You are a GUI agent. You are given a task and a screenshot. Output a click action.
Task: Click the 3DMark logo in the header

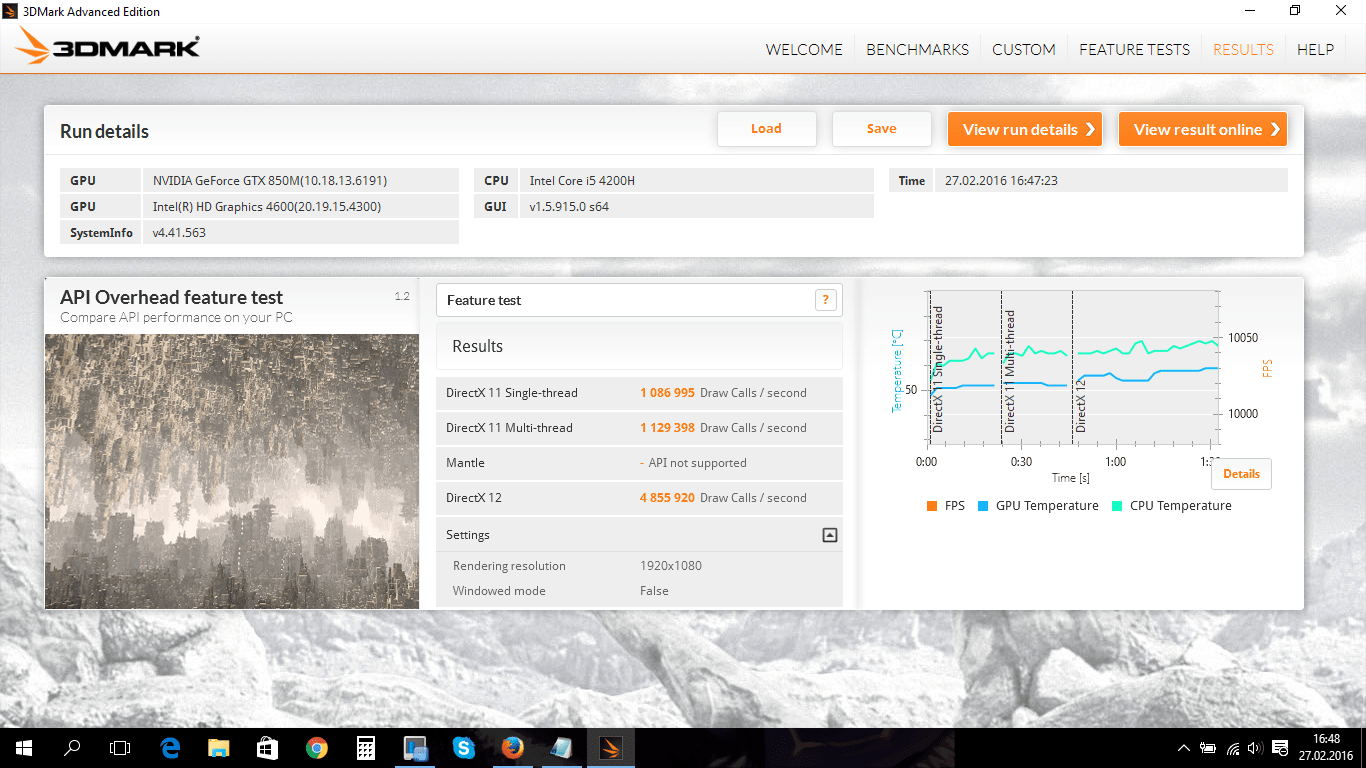pos(108,47)
